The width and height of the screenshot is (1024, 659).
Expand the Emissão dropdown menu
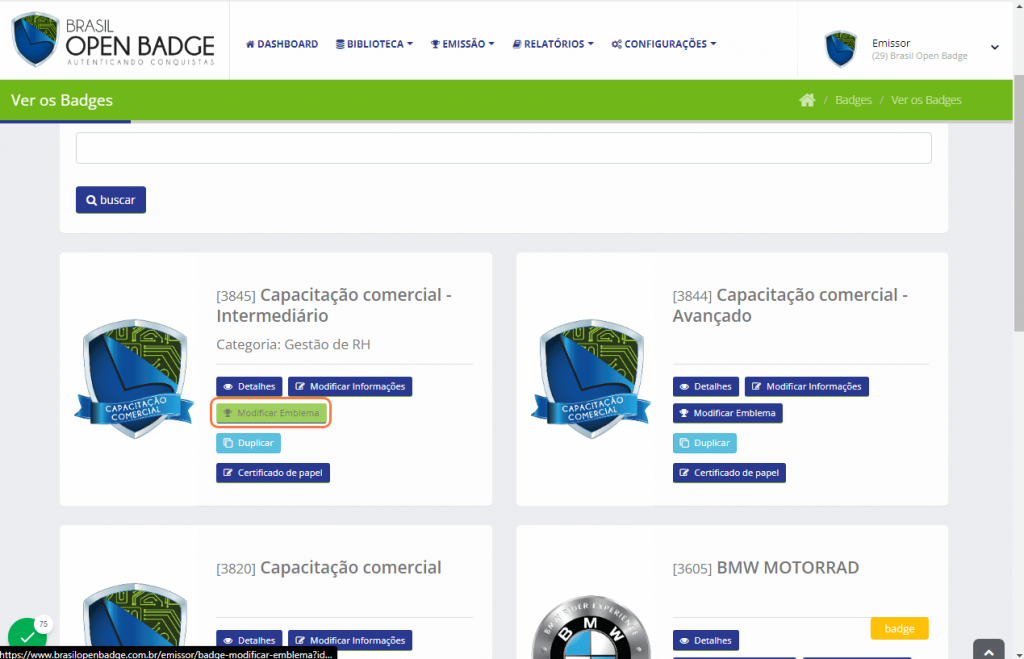click(462, 44)
